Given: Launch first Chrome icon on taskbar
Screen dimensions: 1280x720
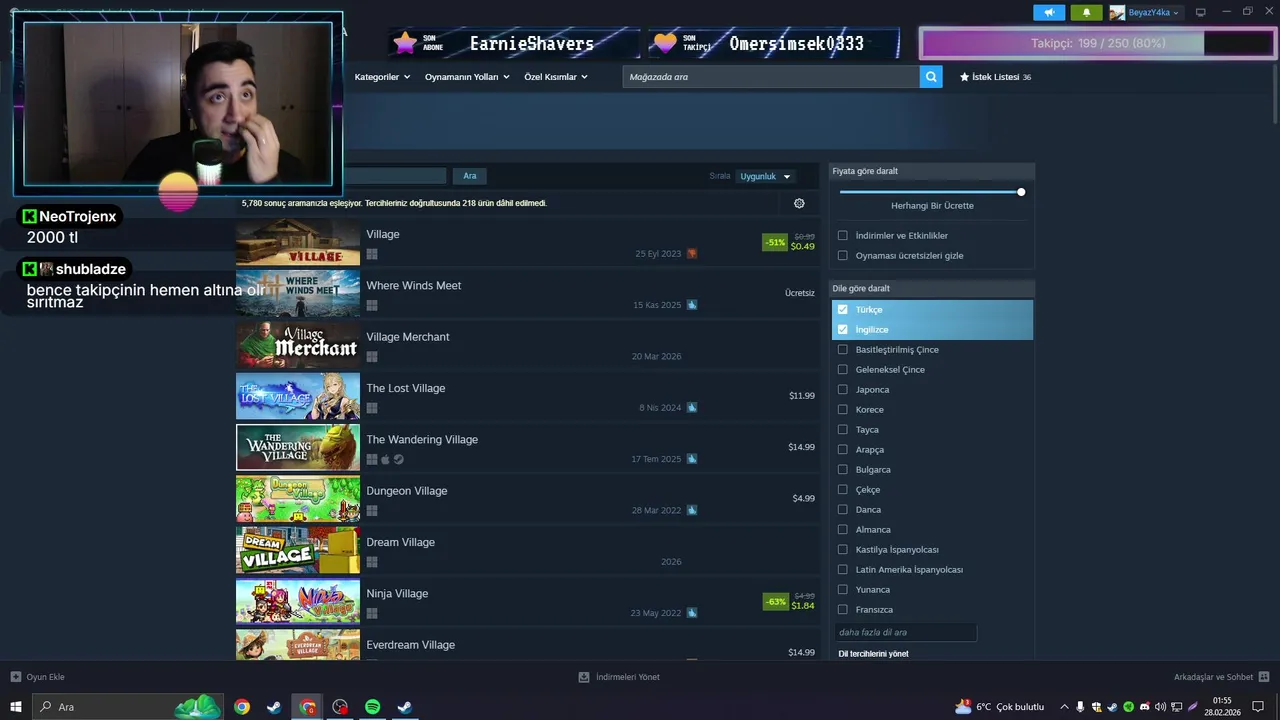Looking at the screenshot, I should [x=241, y=707].
